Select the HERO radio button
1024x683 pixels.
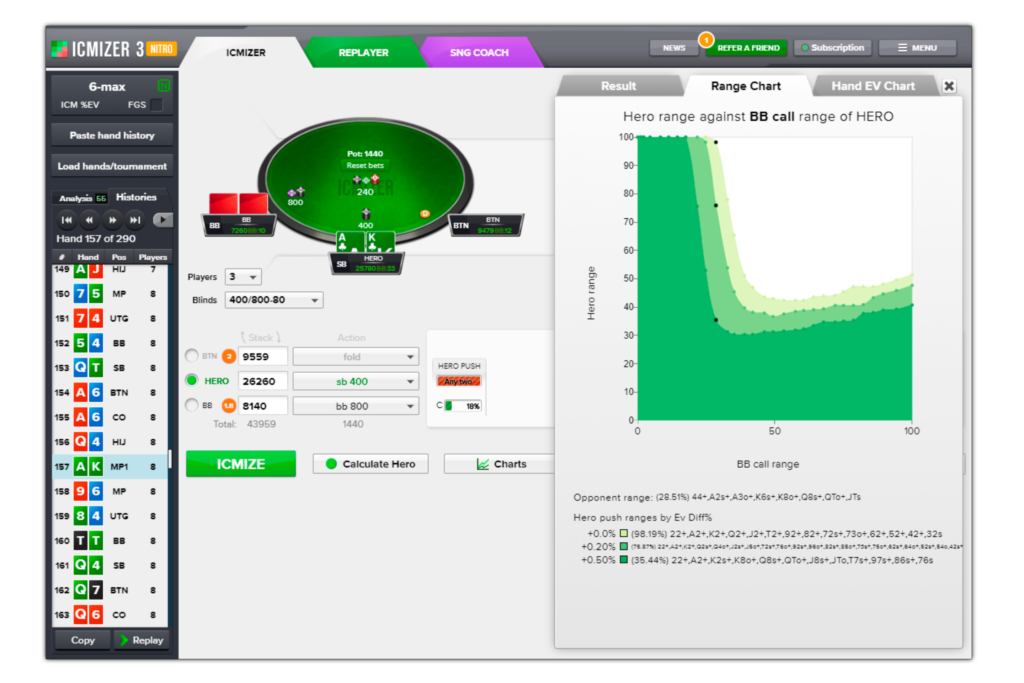click(191, 380)
